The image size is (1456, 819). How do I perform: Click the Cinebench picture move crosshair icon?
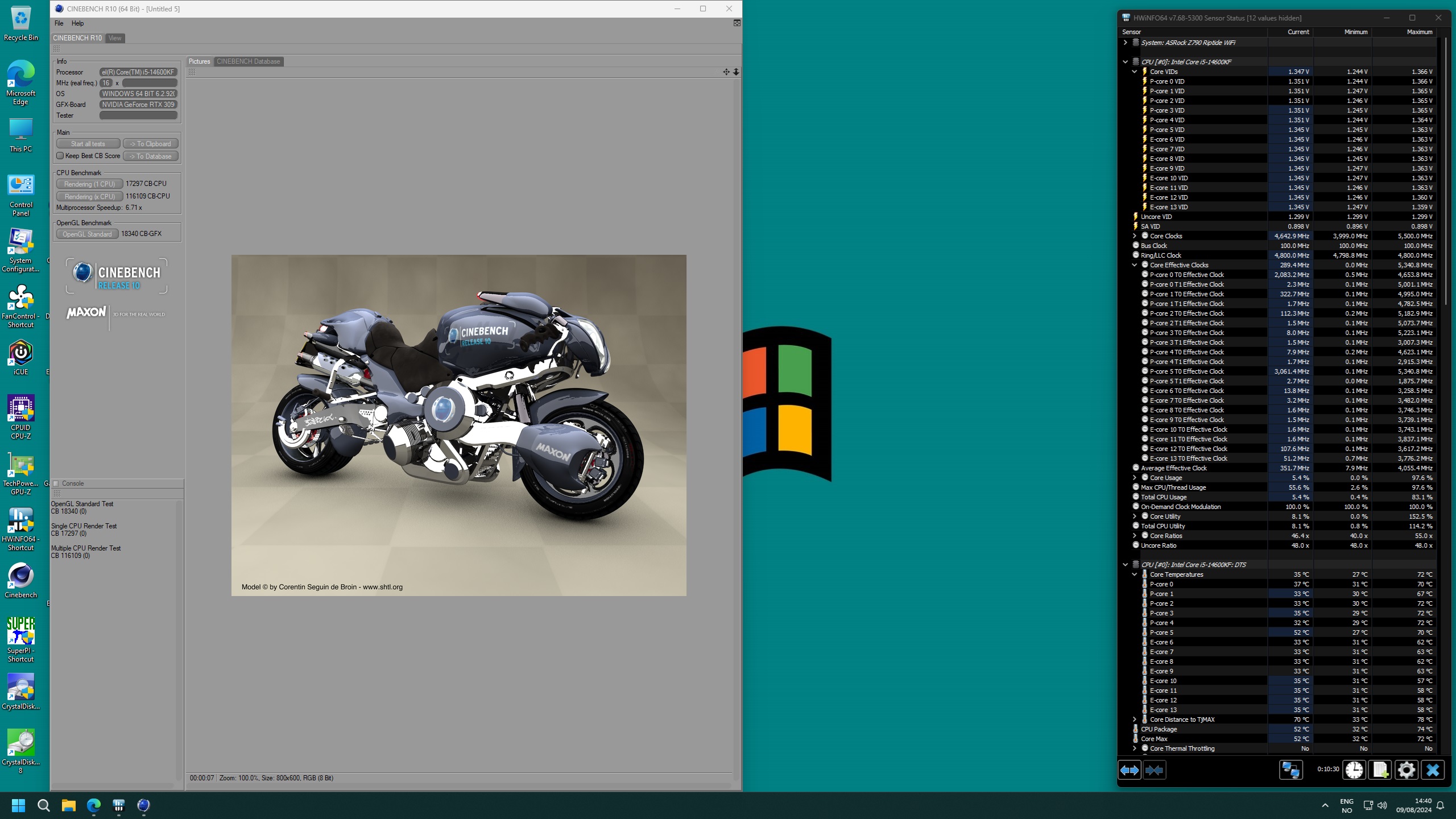coord(726,72)
